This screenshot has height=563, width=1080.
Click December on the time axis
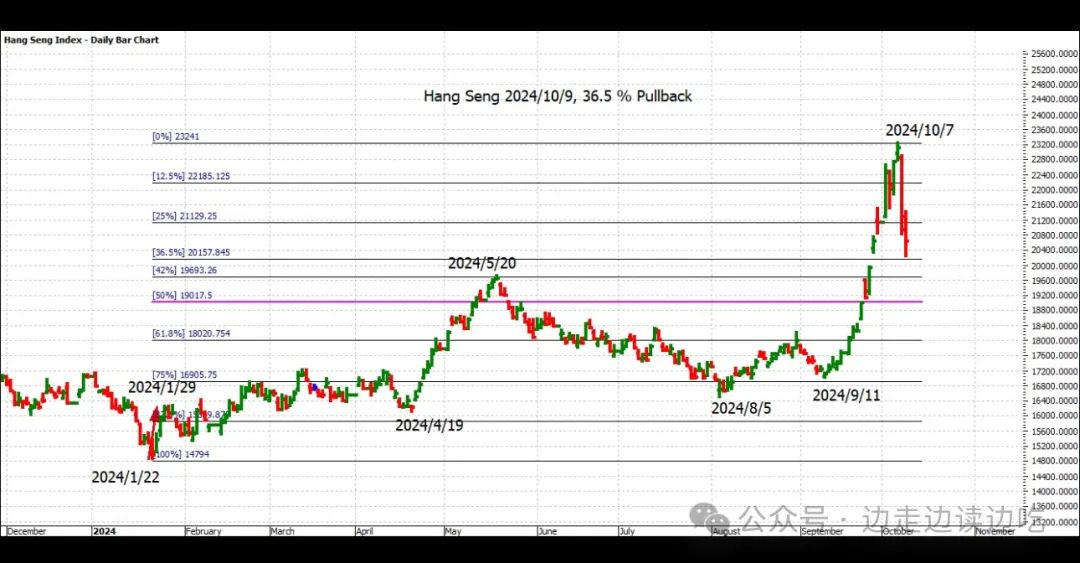click(26, 531)
